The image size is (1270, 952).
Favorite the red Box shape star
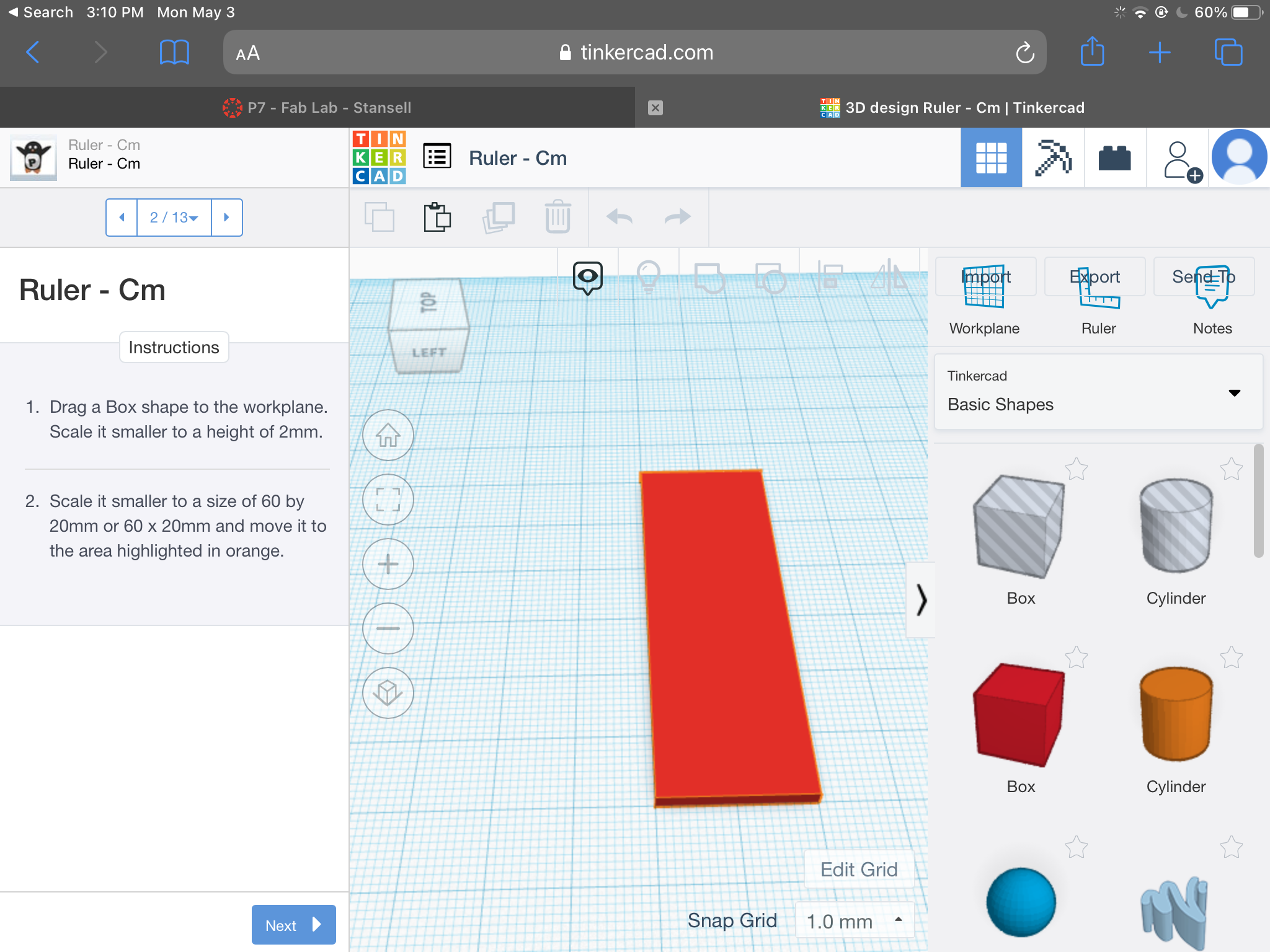1077,658
